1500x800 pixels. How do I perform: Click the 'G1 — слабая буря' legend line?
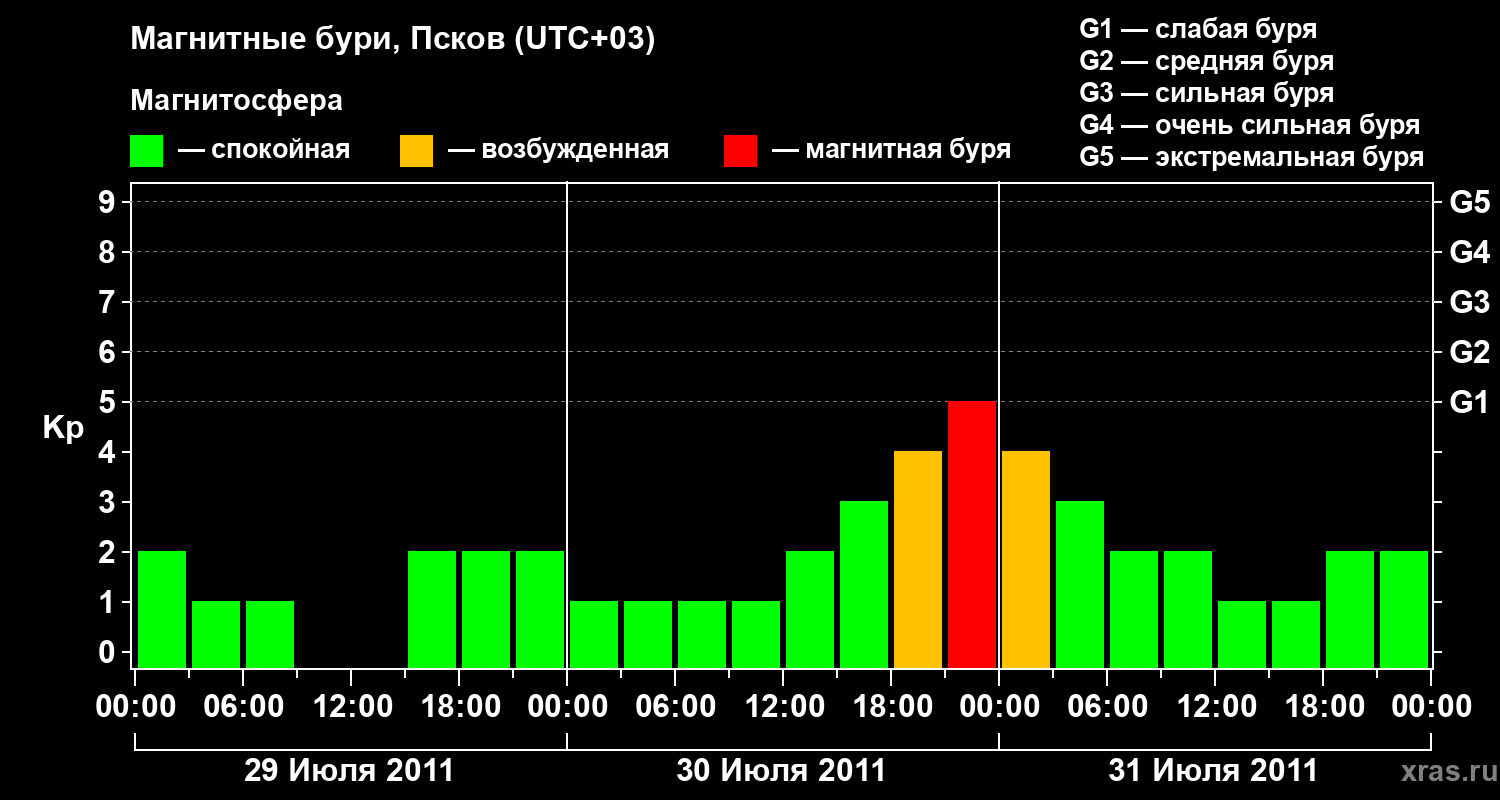1198,29
